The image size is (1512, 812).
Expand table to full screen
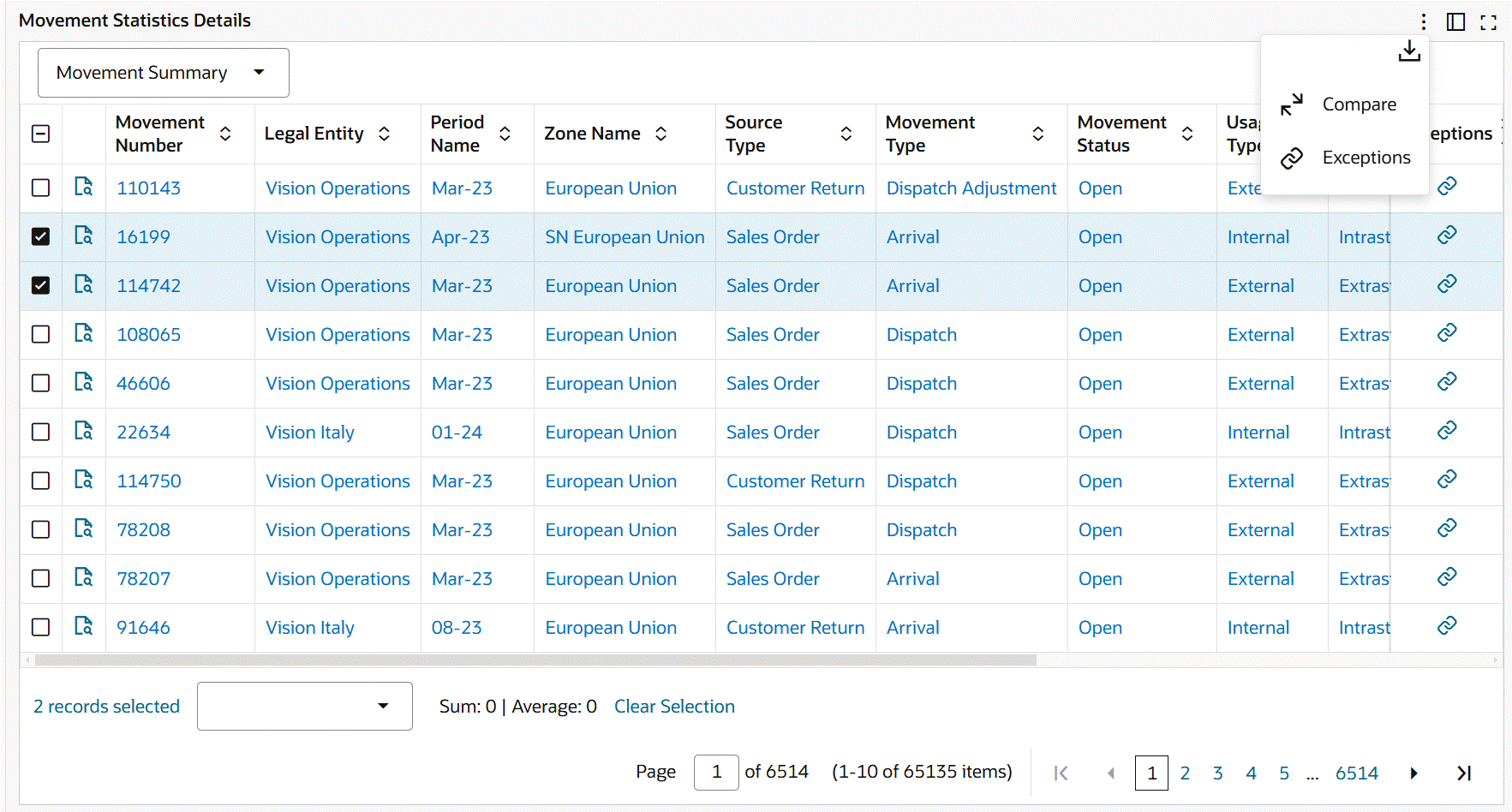pos(1489,22)
